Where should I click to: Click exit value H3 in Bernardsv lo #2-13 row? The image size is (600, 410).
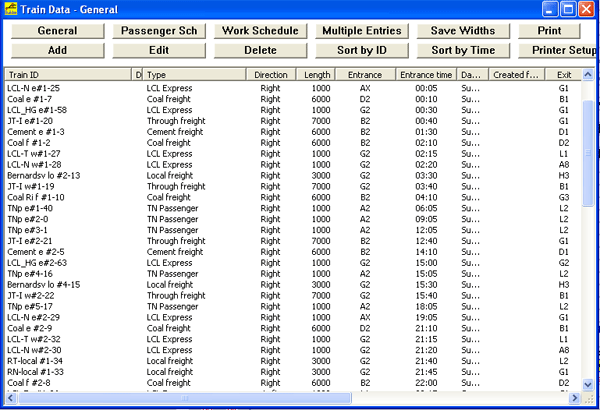tap(564, 175)
